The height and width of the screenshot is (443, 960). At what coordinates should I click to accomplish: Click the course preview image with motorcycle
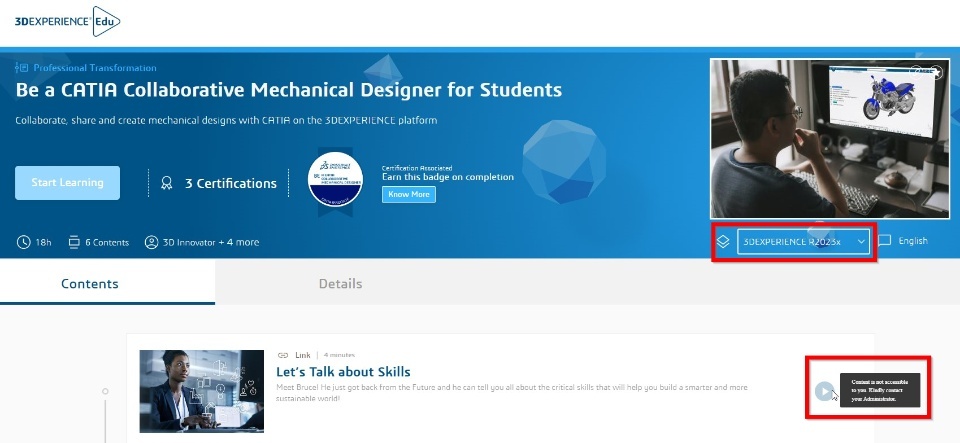pyautogui.click(x=828, y=138)
